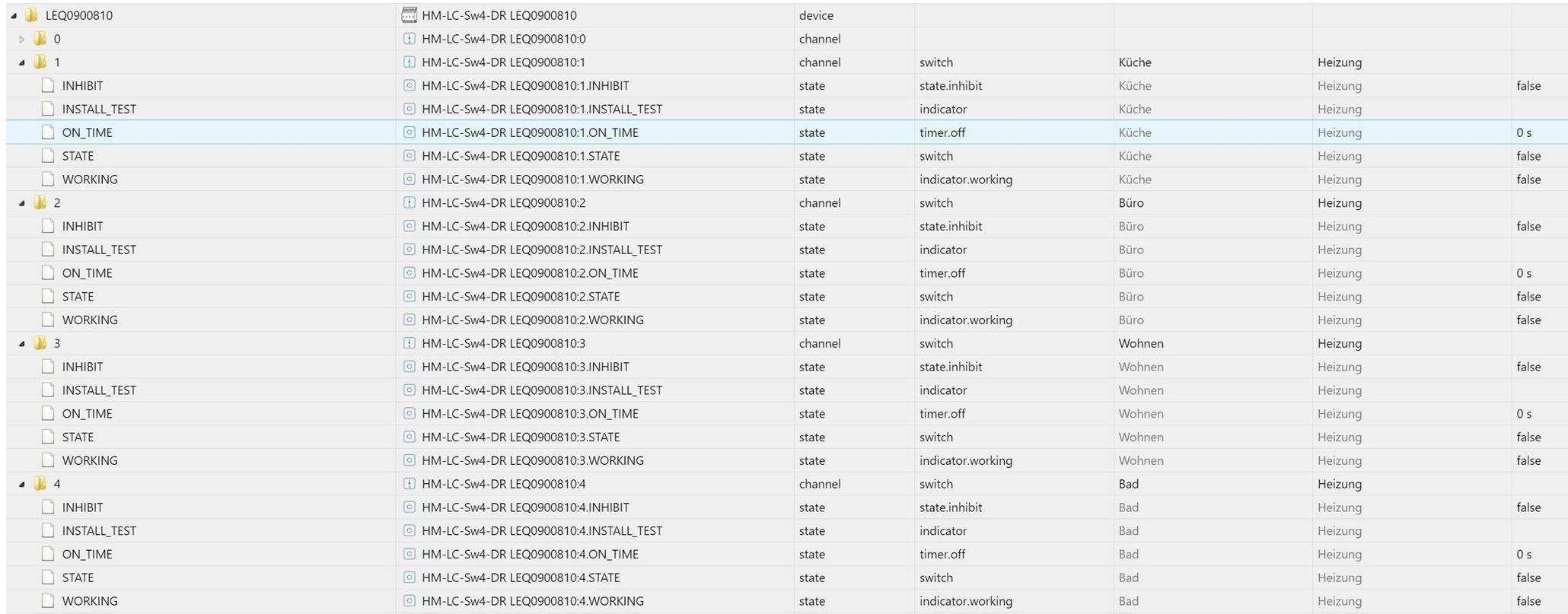Viewport: 1568px width, 614px height.
Task: Click state icon beside LEQ0900810:2.INSTALL_TEST name
Action: pyautogui.click(x=410, y=250)
